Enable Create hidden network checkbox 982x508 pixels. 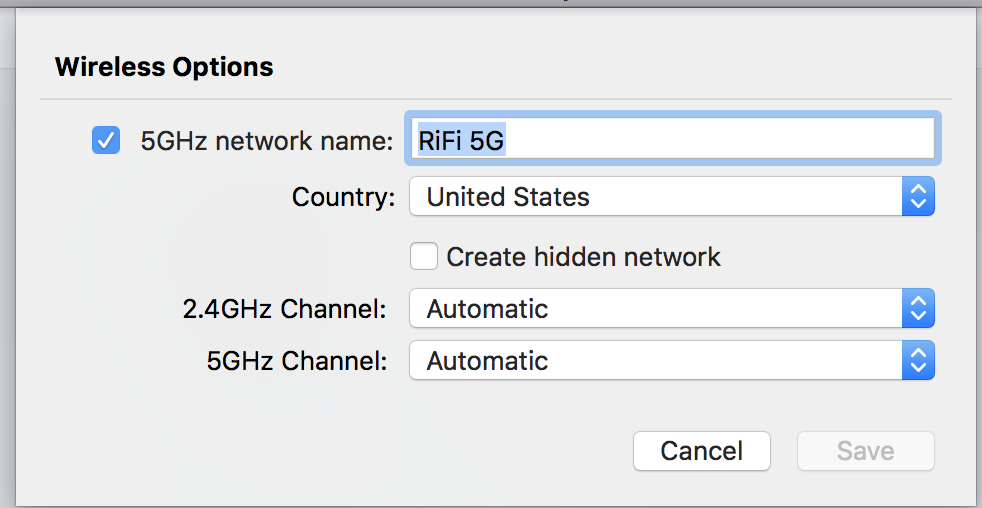(x=424, y=257)
